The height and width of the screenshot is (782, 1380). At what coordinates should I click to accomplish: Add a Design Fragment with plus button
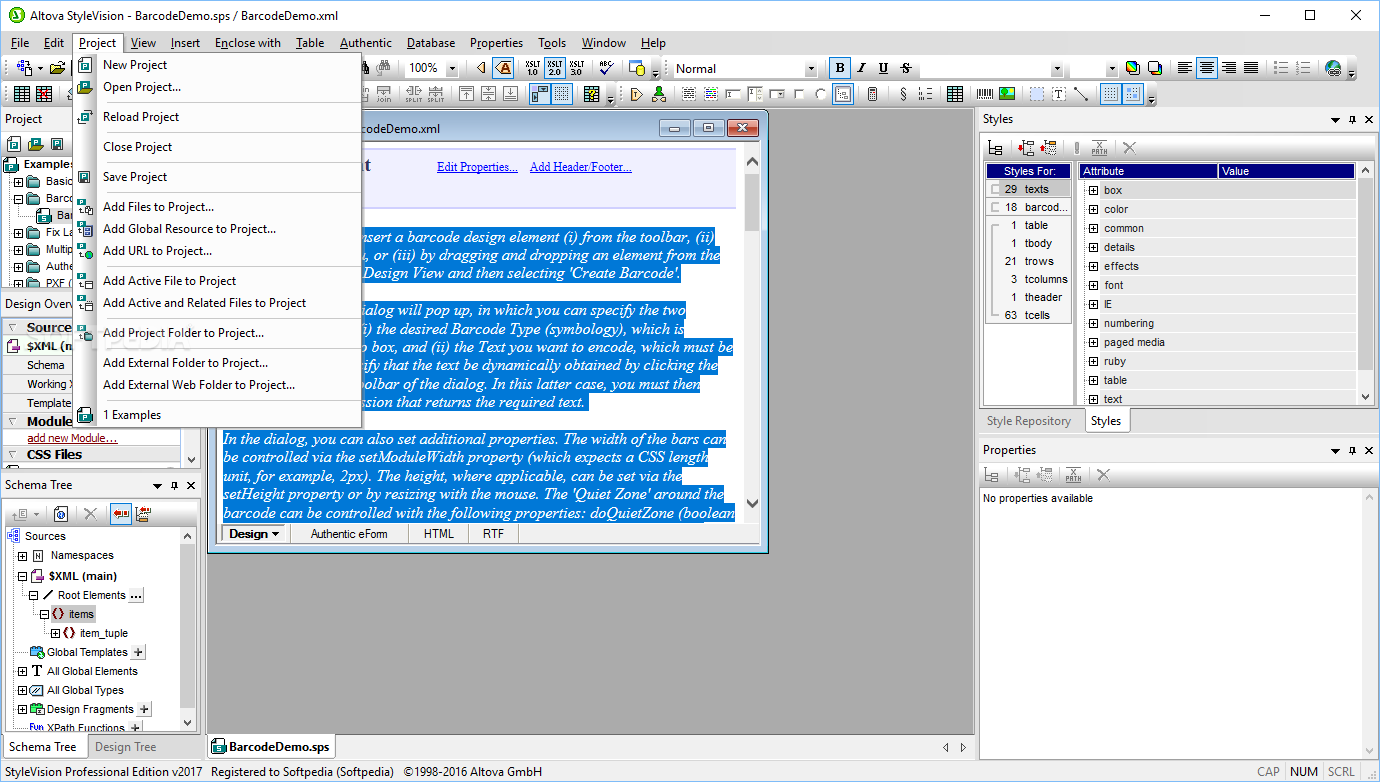(144, 709)
